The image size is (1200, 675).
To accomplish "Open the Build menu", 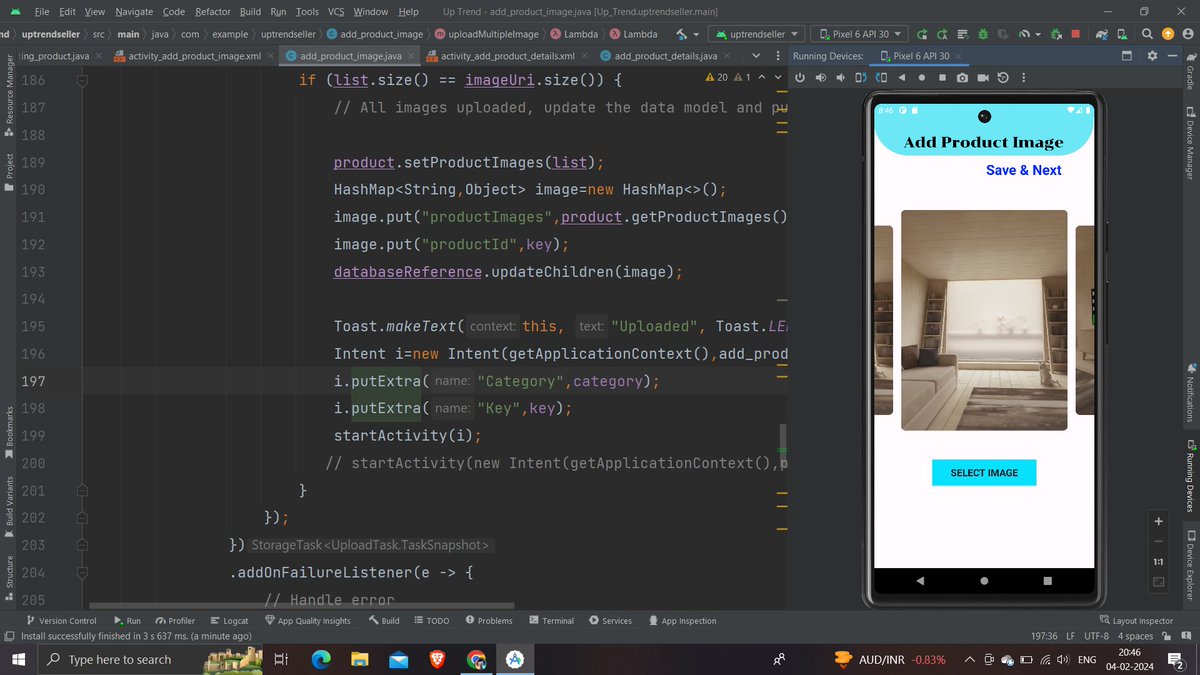I will [251, 11].
